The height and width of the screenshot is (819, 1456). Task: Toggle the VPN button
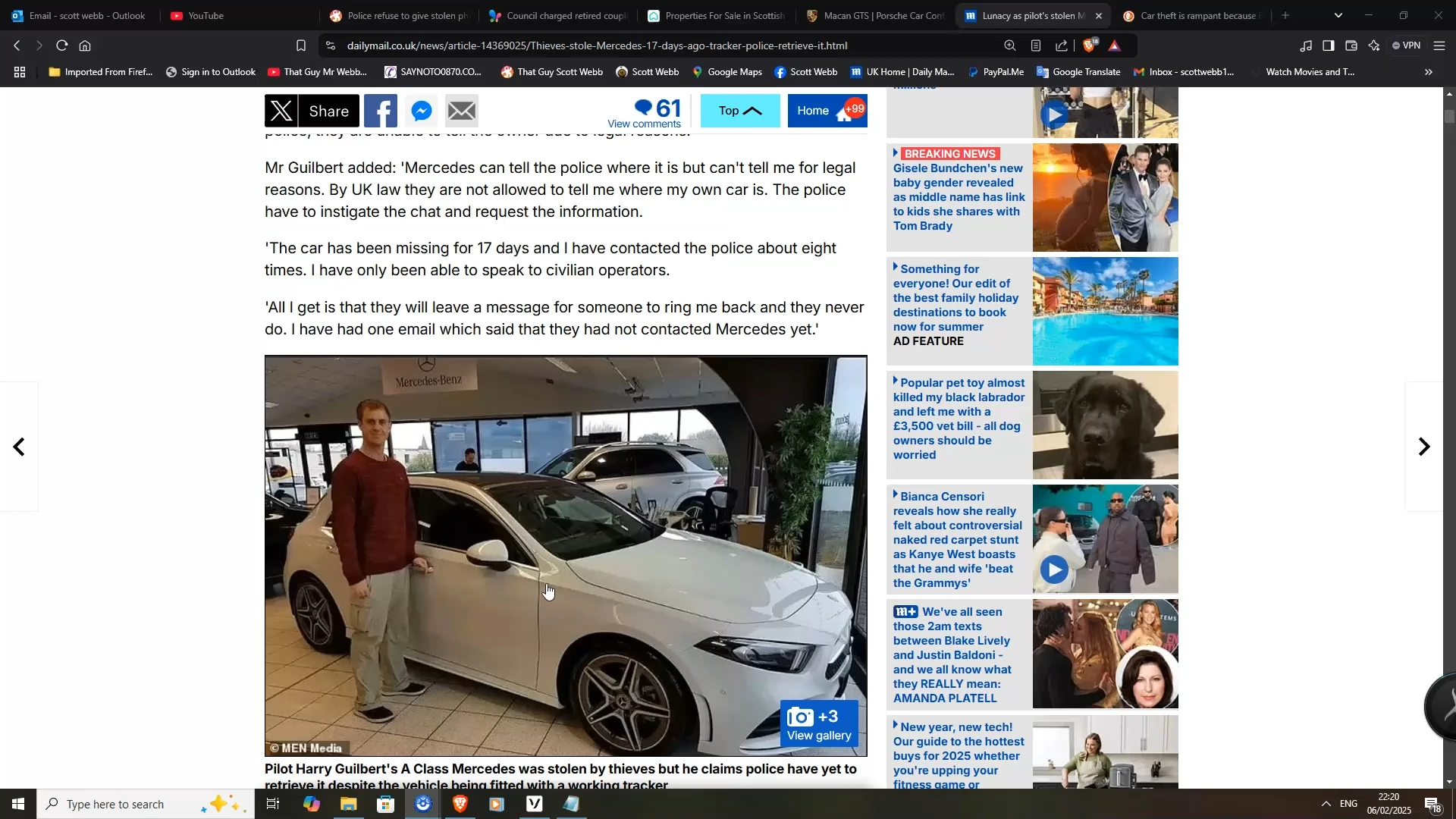[x=1407, y=45]
